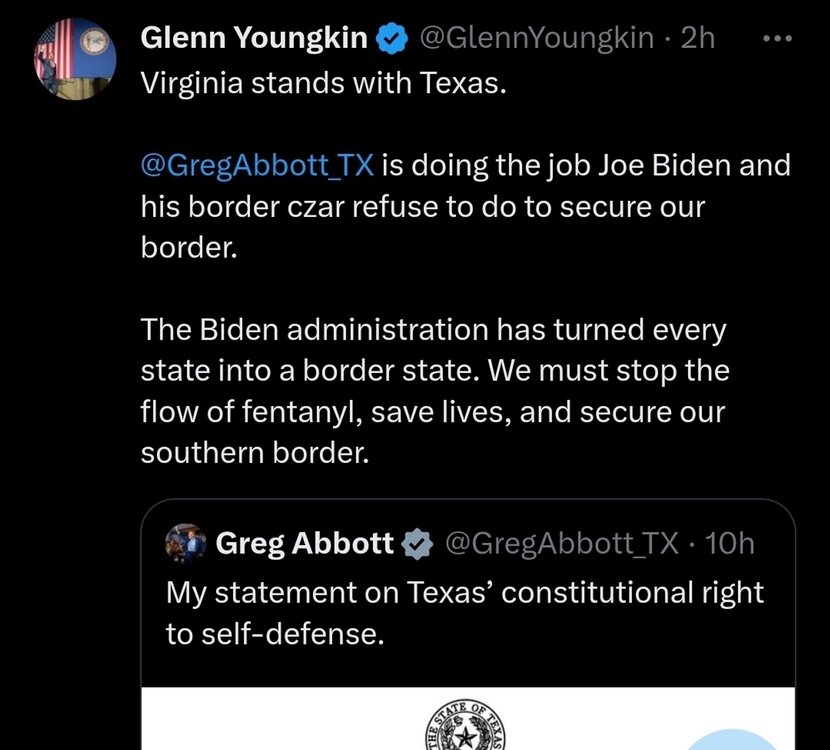Click Greg Abbott's small avatar in quoted tweet

(187, 543)
